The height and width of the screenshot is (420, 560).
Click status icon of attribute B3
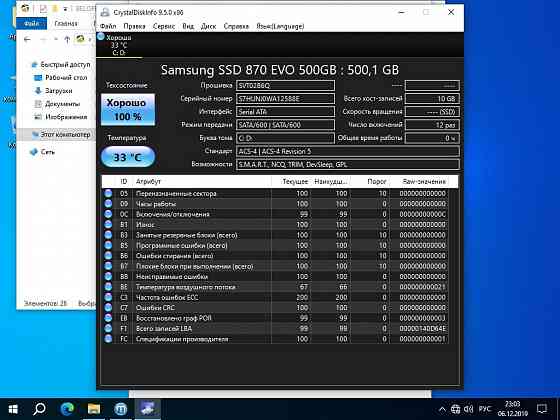click(x=108, y=235)
